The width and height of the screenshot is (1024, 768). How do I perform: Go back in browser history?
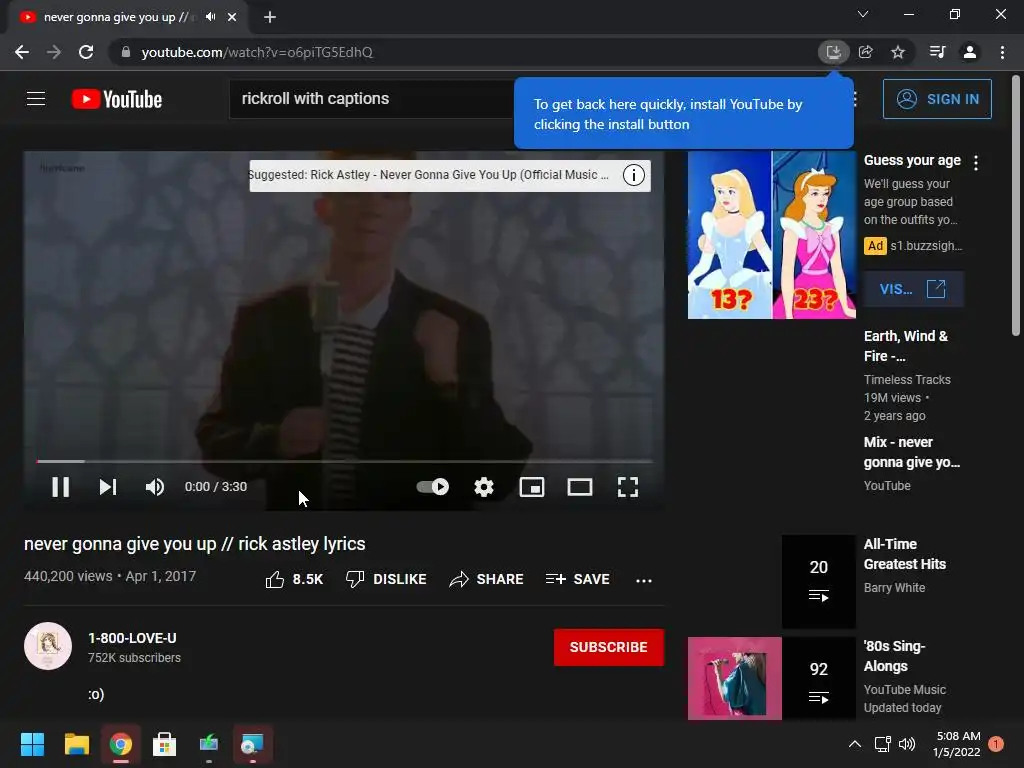click(x=22, y=52)
